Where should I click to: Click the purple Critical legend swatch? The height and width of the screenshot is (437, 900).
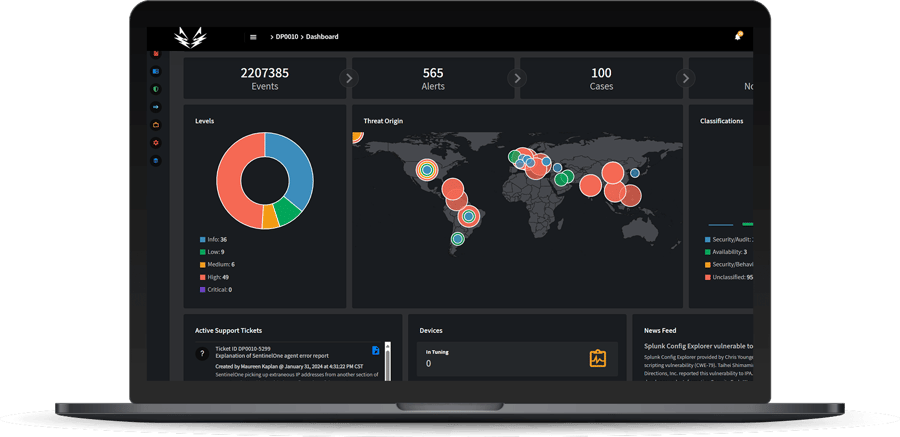point(203,290)
